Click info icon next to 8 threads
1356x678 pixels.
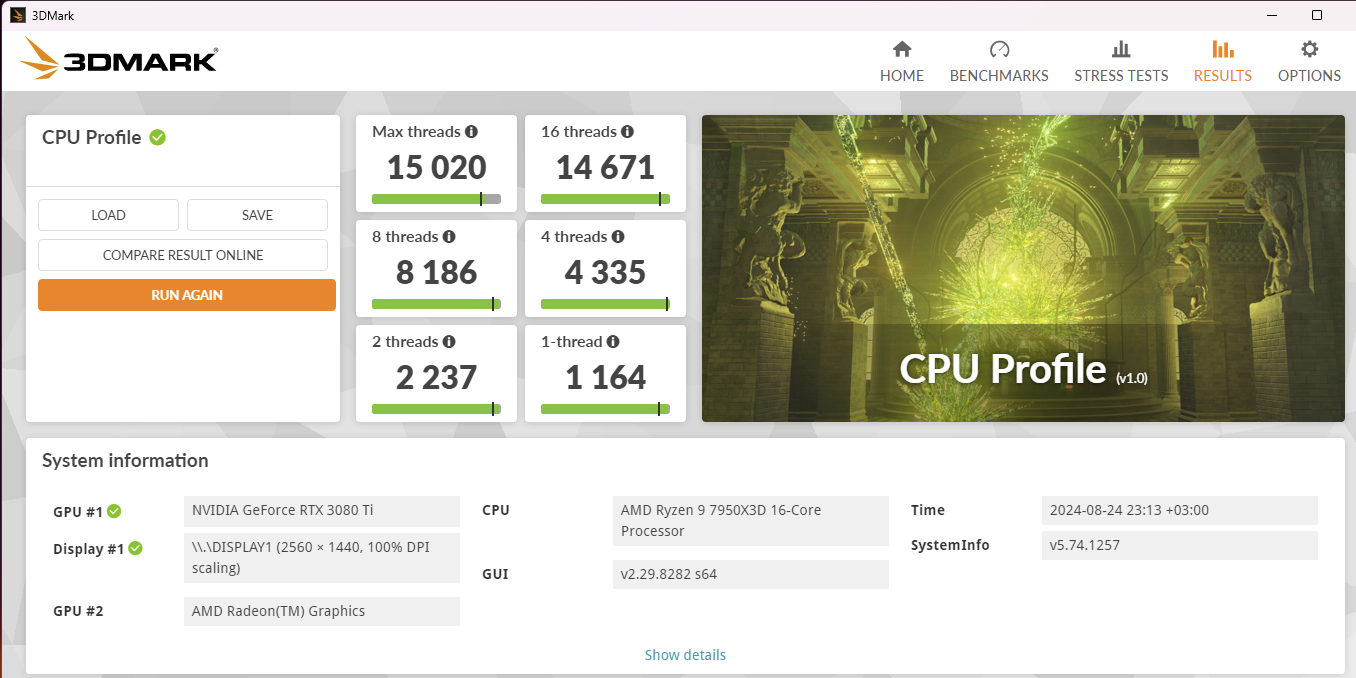tap(449, 237)
